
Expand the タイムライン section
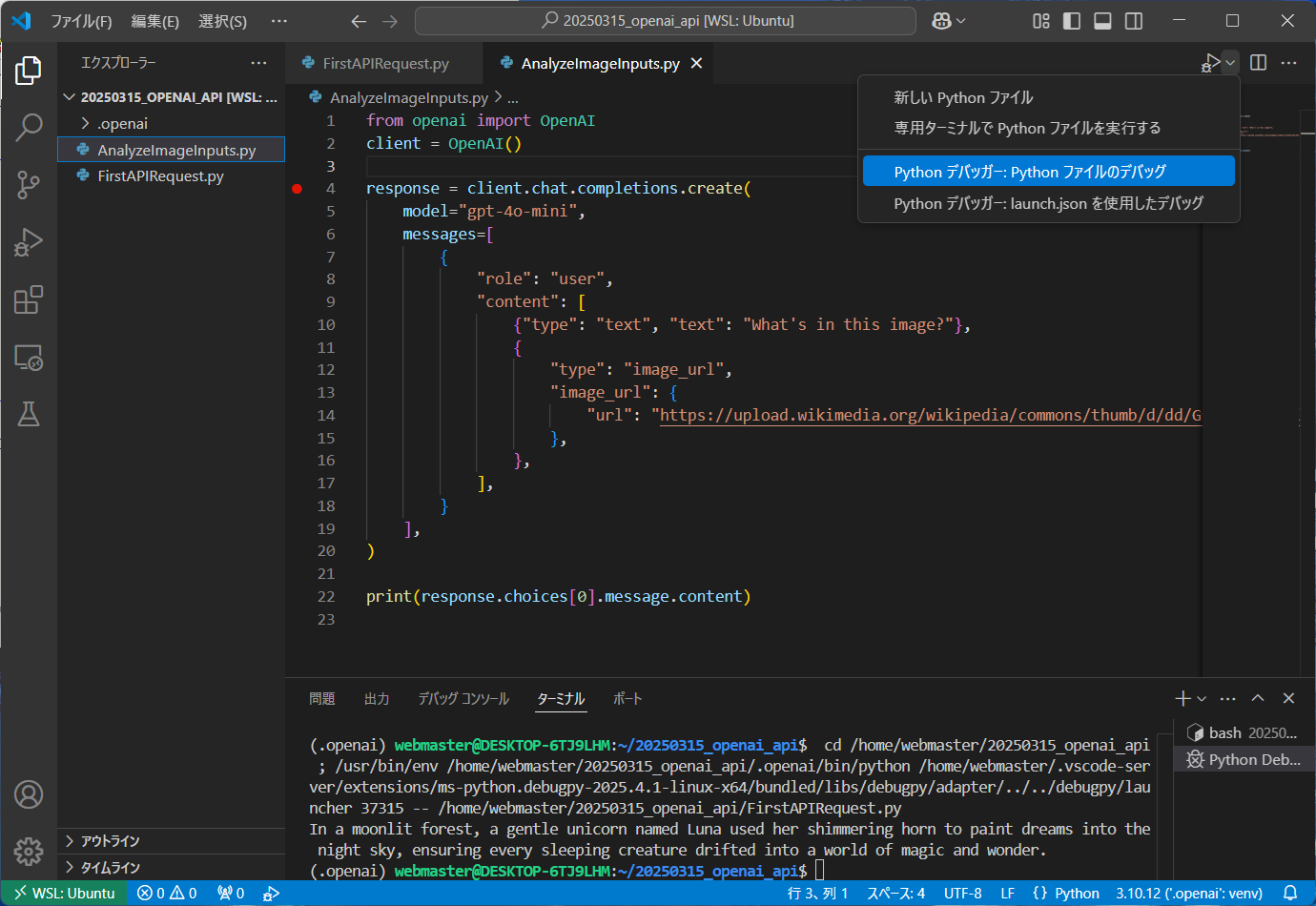click(x=110, y=868)
